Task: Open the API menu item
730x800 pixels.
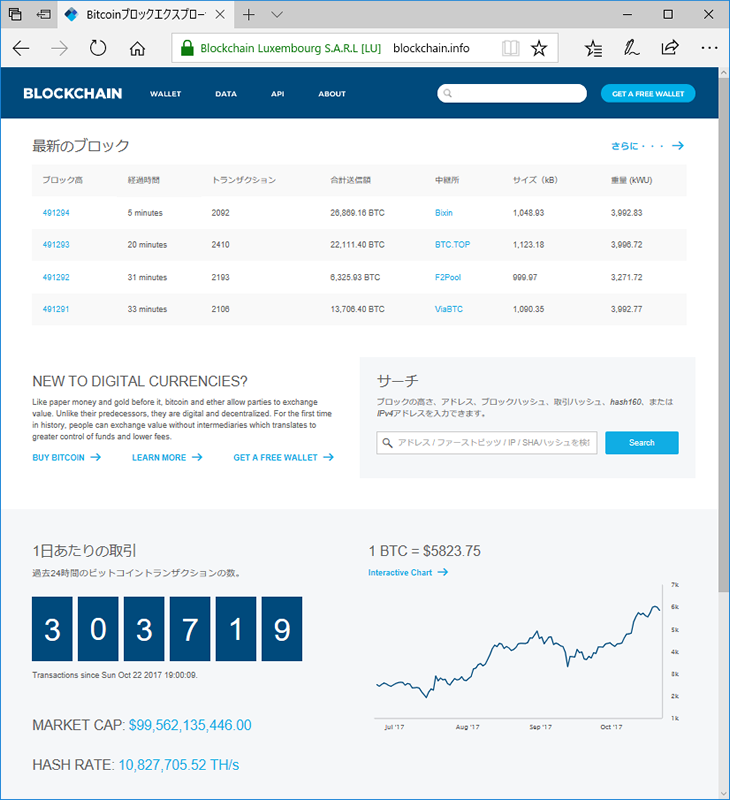Action: click(x=278, y=94)
